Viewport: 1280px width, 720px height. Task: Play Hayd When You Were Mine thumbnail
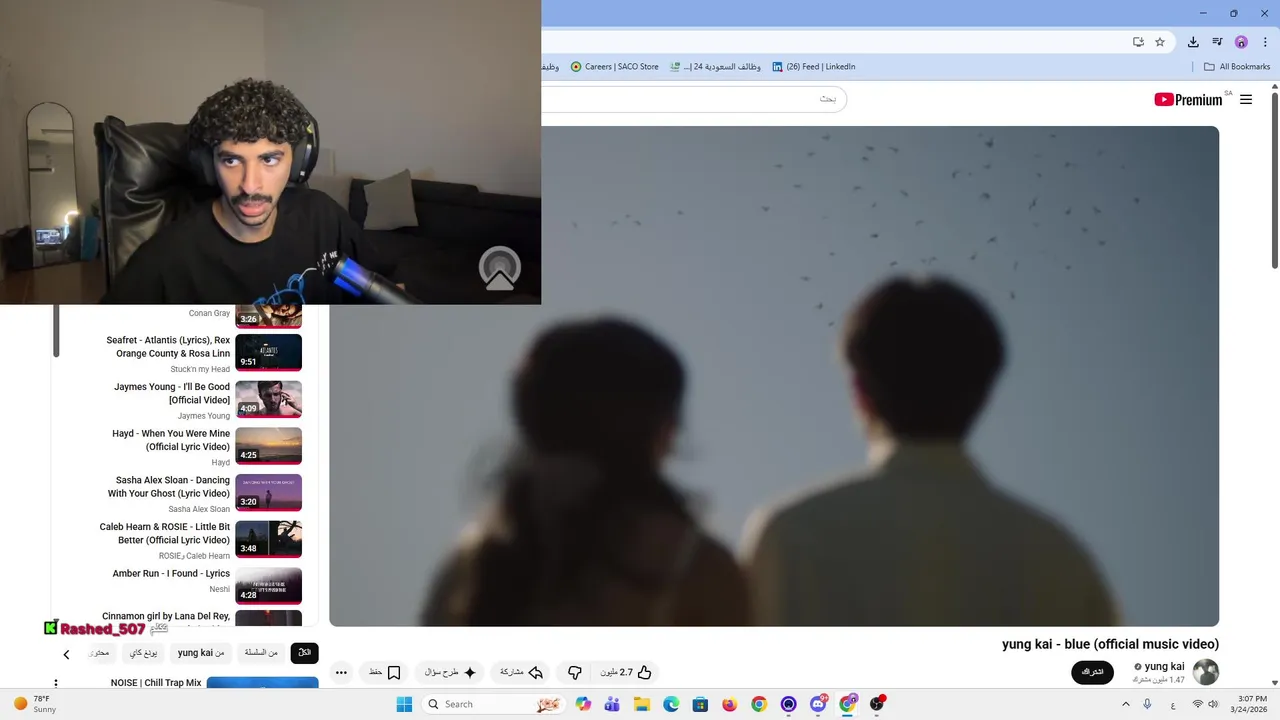tap(268, 446)
